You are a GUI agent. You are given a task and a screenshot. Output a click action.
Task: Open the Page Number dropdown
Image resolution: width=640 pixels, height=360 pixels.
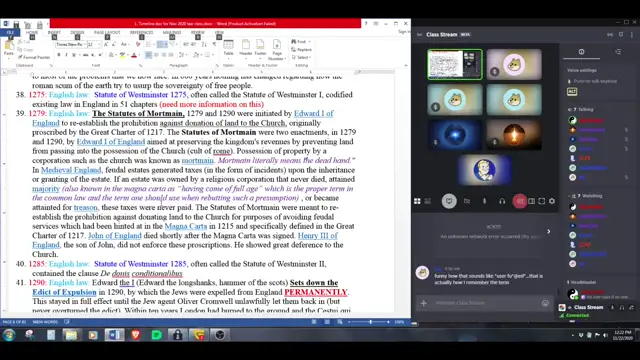tap(277, 50)
